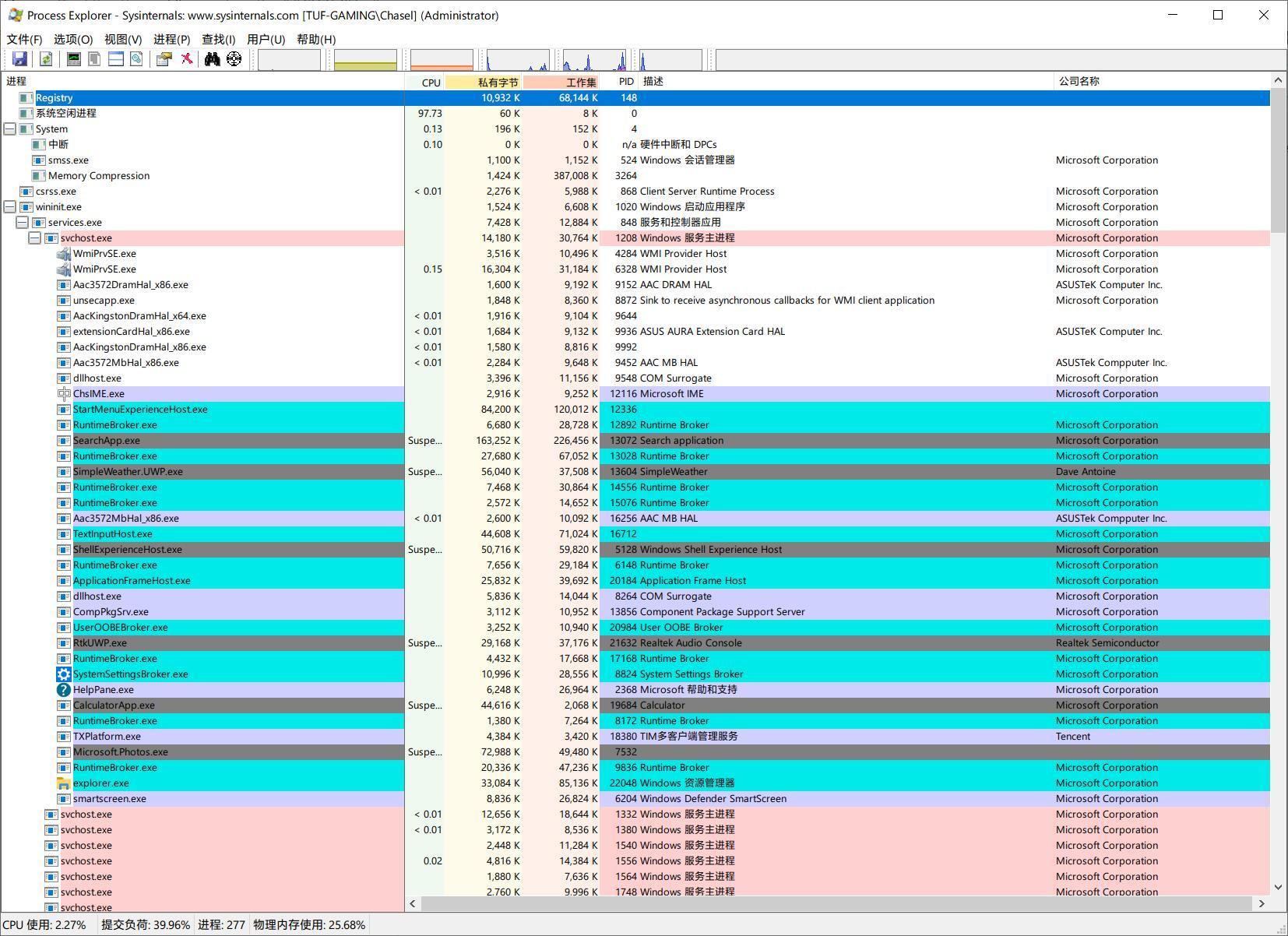1288x936 pixels.
Task: Select the ApplicationFrameHost.exe process
Action: click(x=132, y=581)
